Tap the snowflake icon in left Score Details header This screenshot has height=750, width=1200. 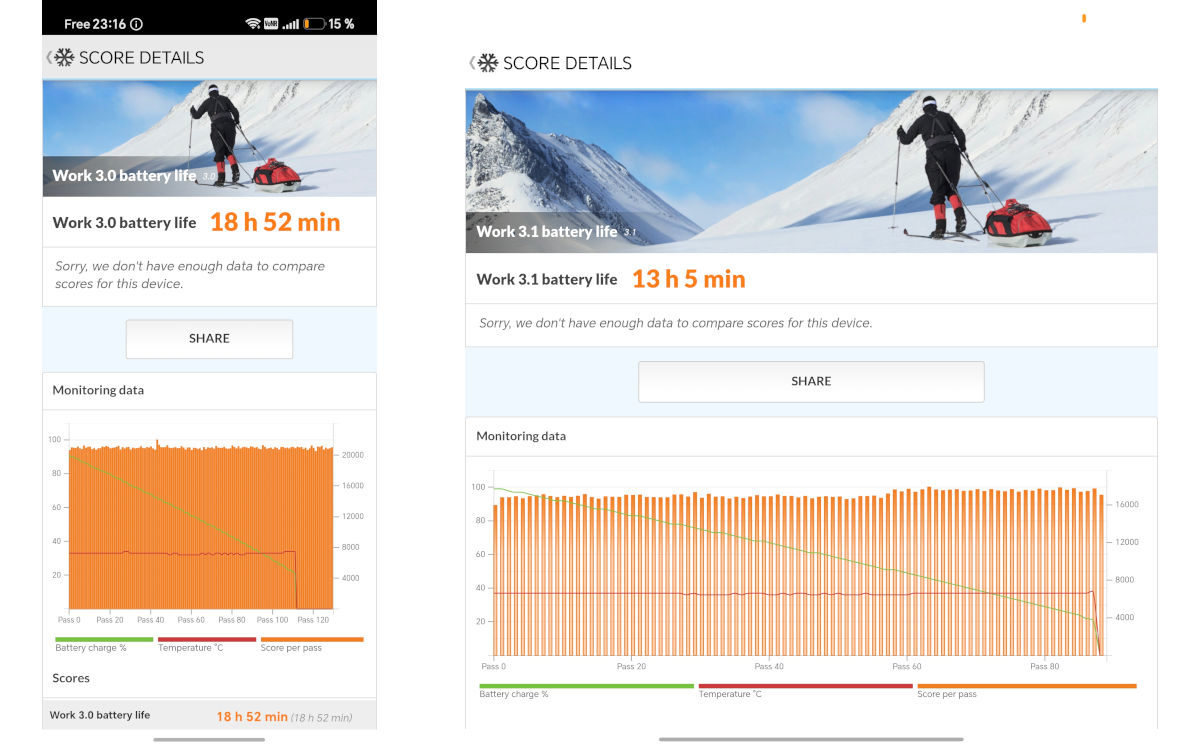pyautogui.click(x=65, y=58)
